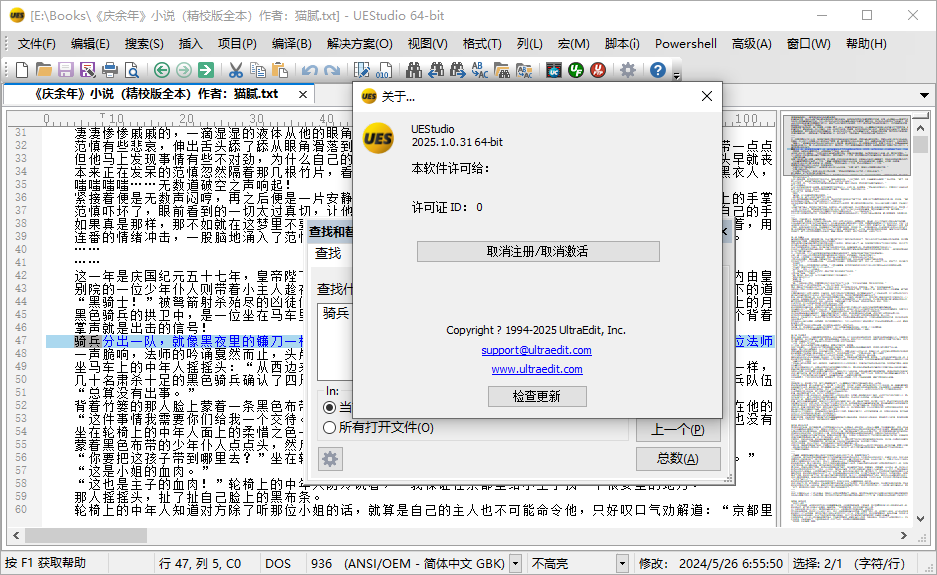The width and height of the screenshot is (937, 575).
Task: Expand the toolbar overflow options arrow
Action: pos(677,74)
